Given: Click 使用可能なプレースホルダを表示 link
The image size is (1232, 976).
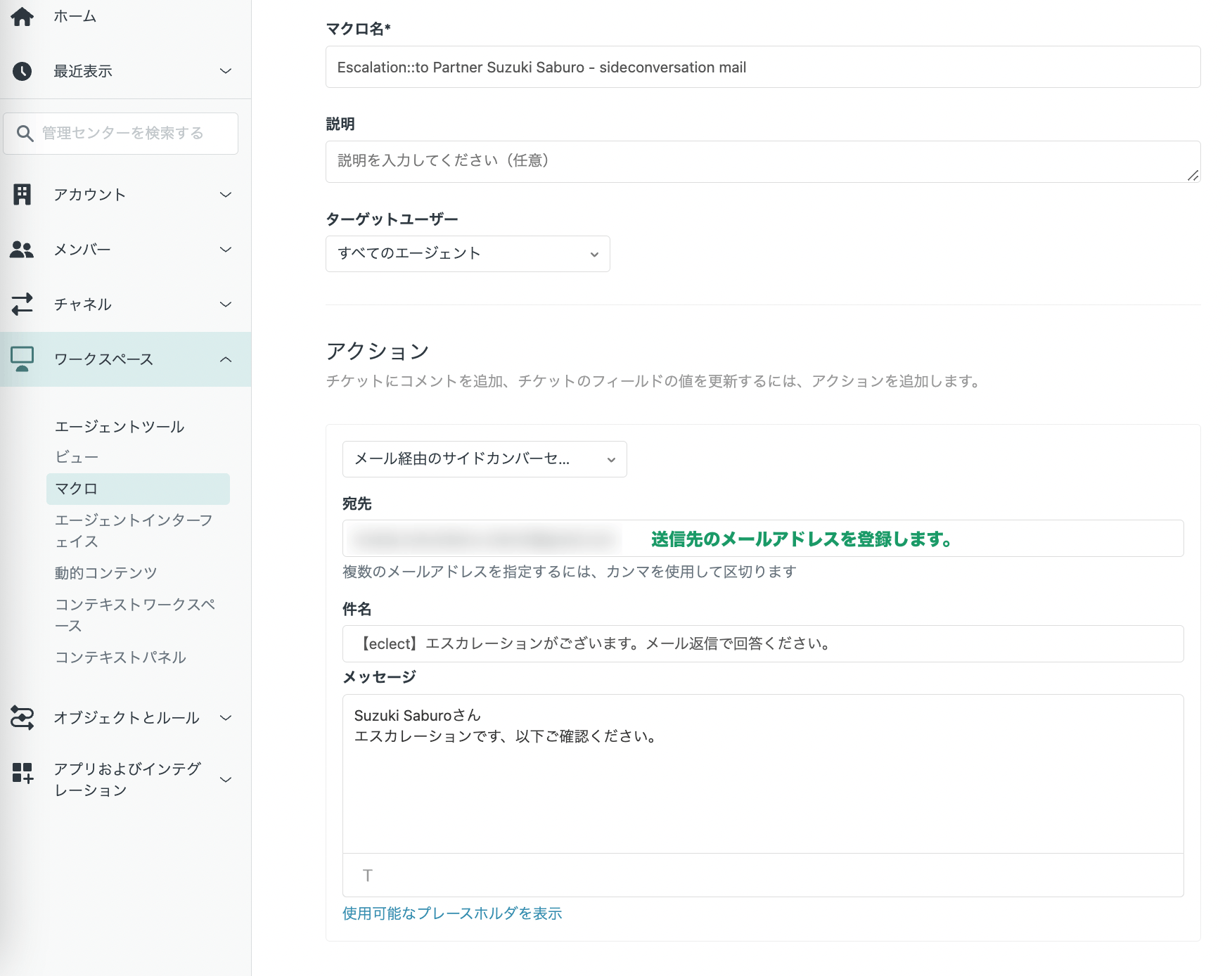Looking at the screenshot, I should point(452,913).
